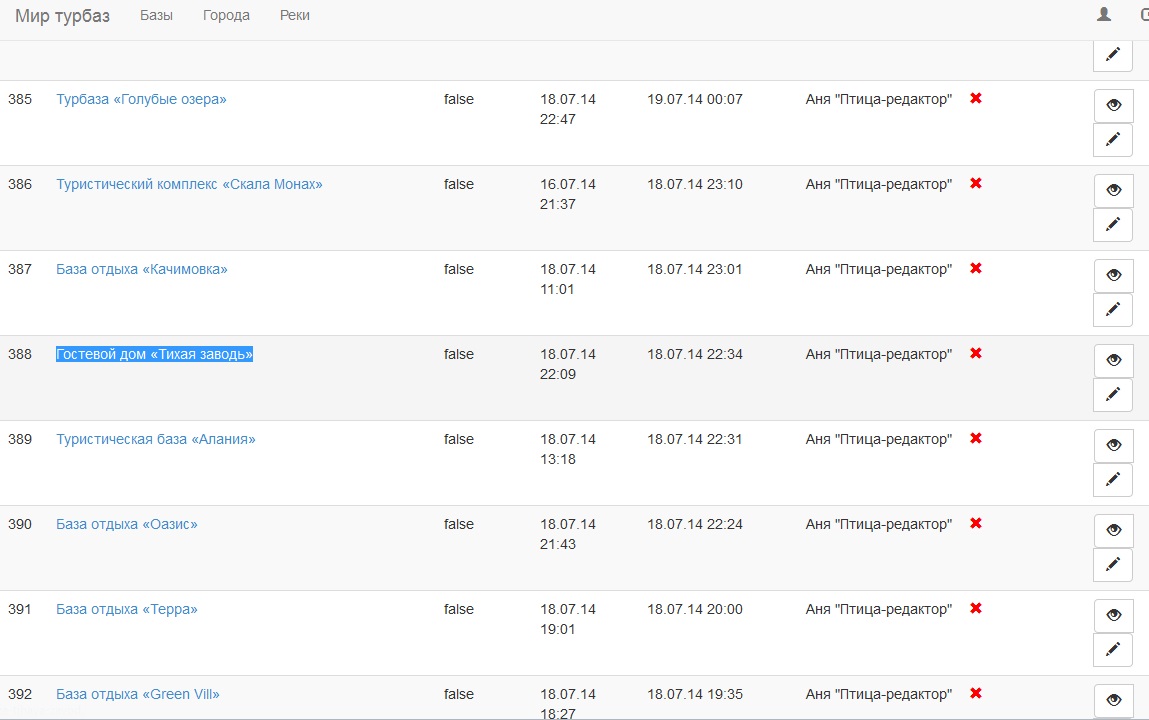Edit row 388 «Тихая заводь» with pencil icon
The image size is (1149, 720).
tap(1113, 395)
